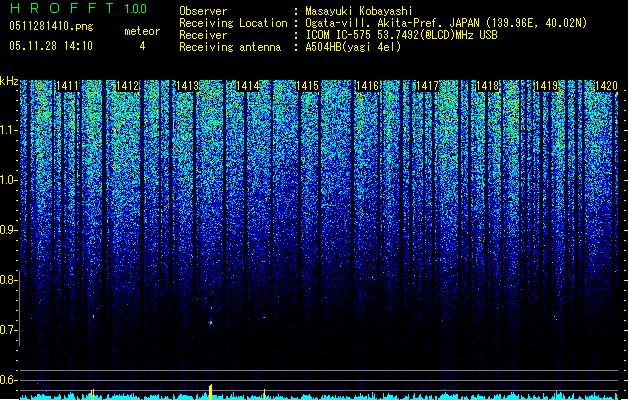Click the Observer label
The width and height of the screenshot is (629, 400).
(203, 11)
